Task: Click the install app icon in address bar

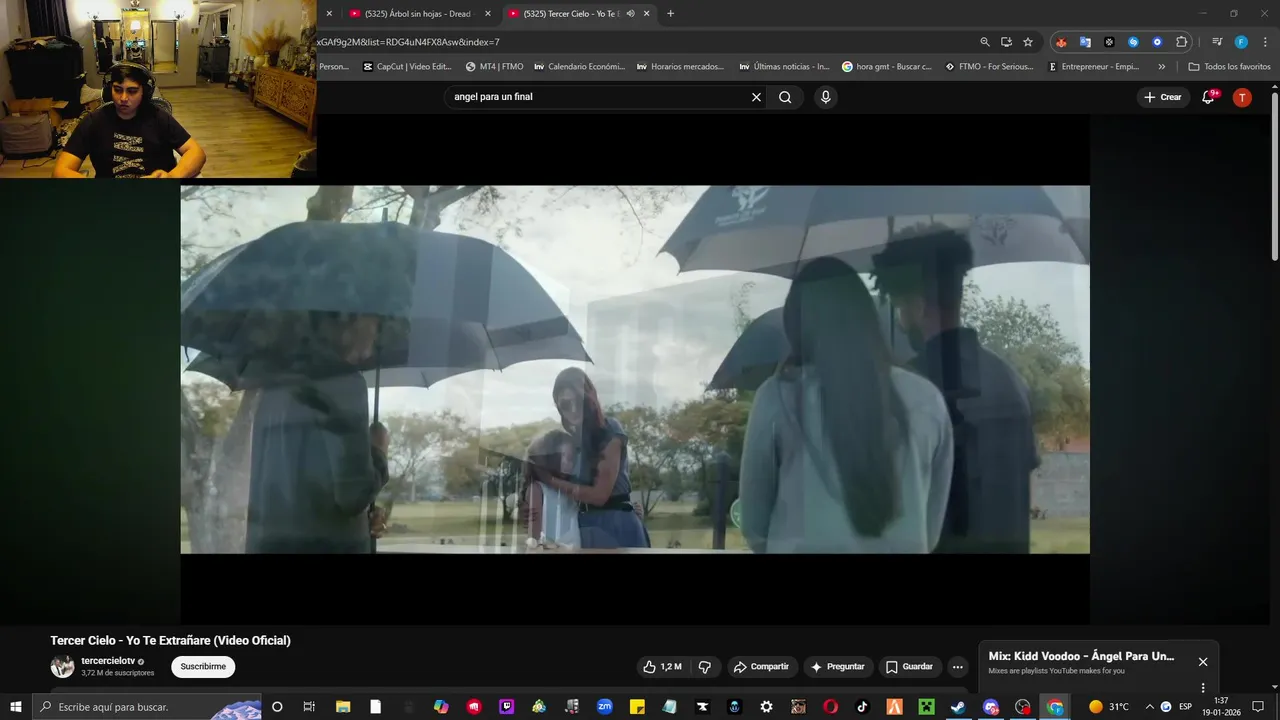Action: tap(1007, 42)
